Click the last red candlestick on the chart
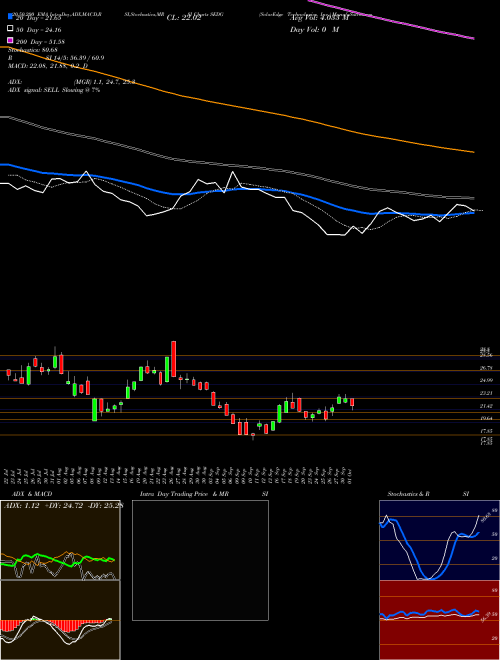500x660 pixels. pos(352,402)
